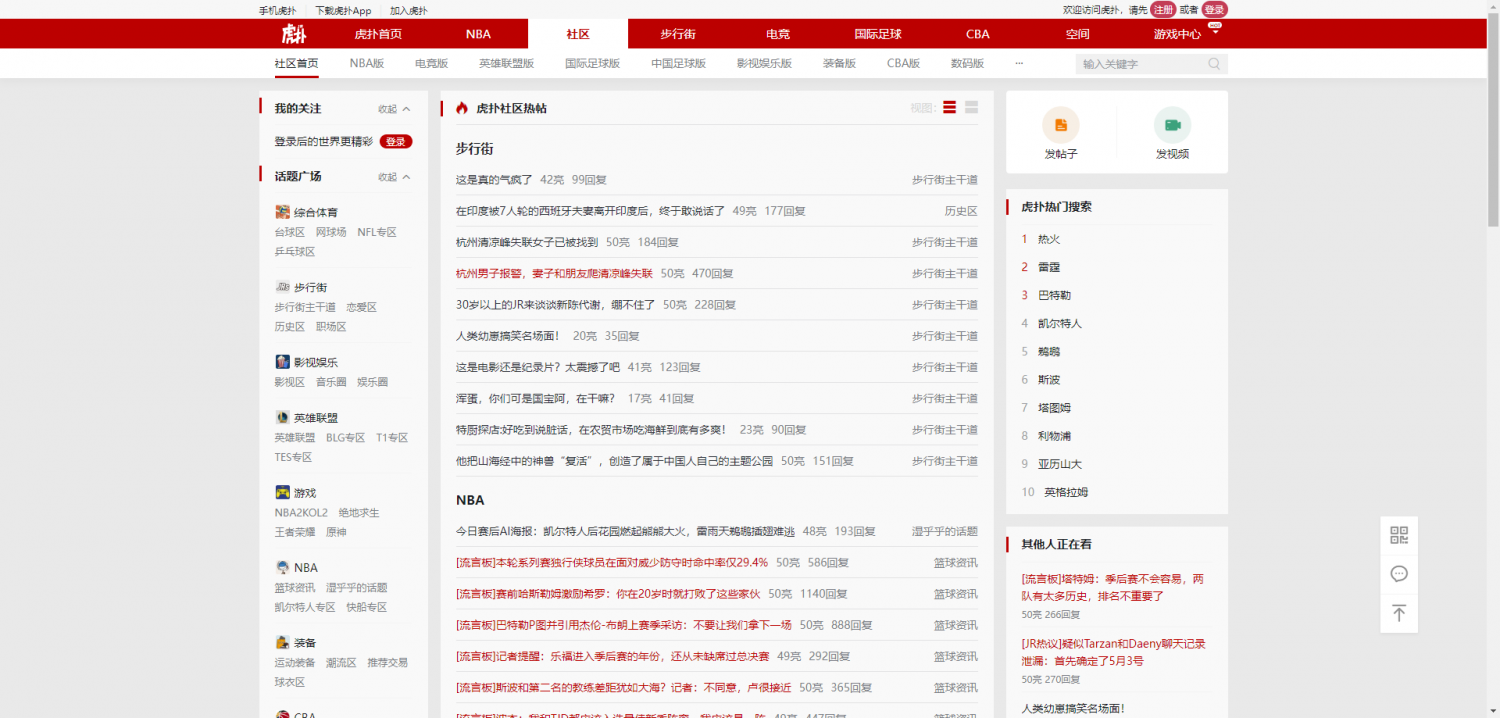Switch to compact list view
Screen dimensions: 1500x718
(949, 108)
